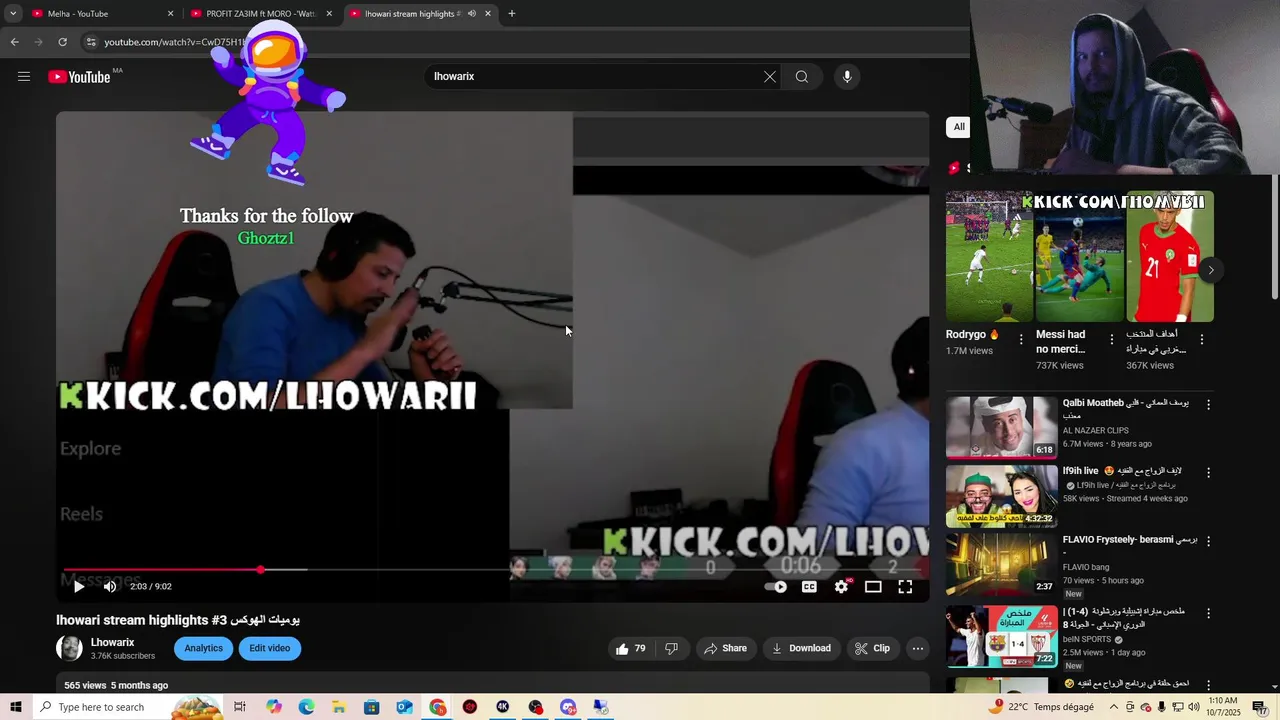This screenshot has height=720, width=1280.
Task: Open the Morocco jersey short thumbnail
Action: tap(1170, 257)
